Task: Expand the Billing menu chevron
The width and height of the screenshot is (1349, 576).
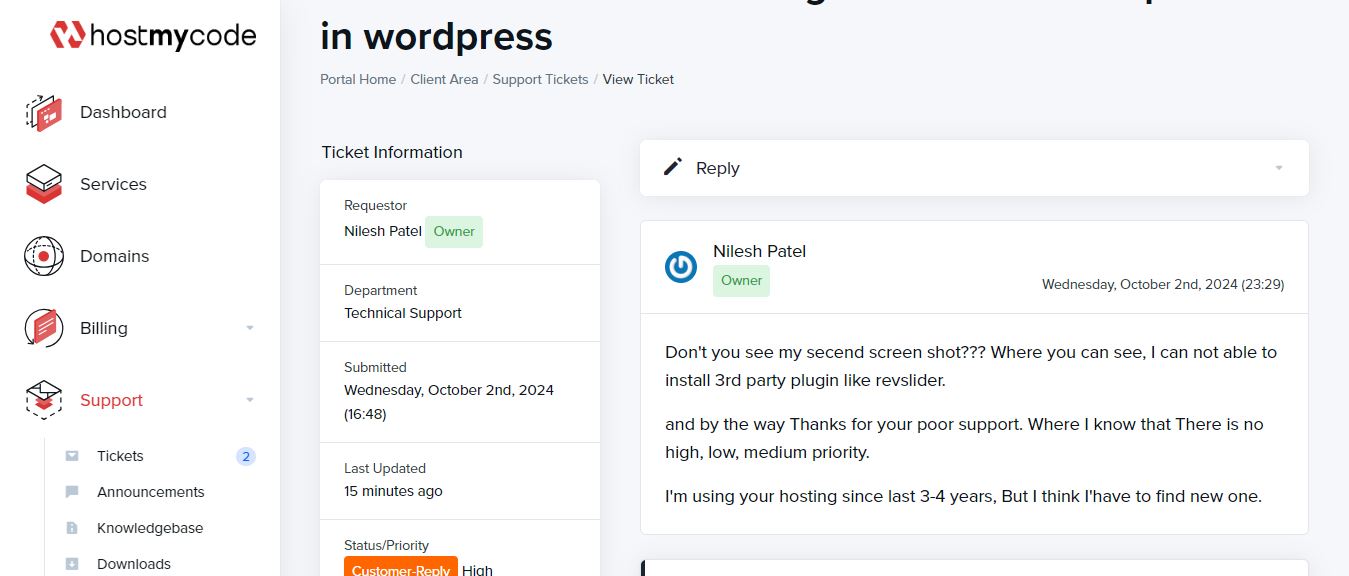Action: 249,328
